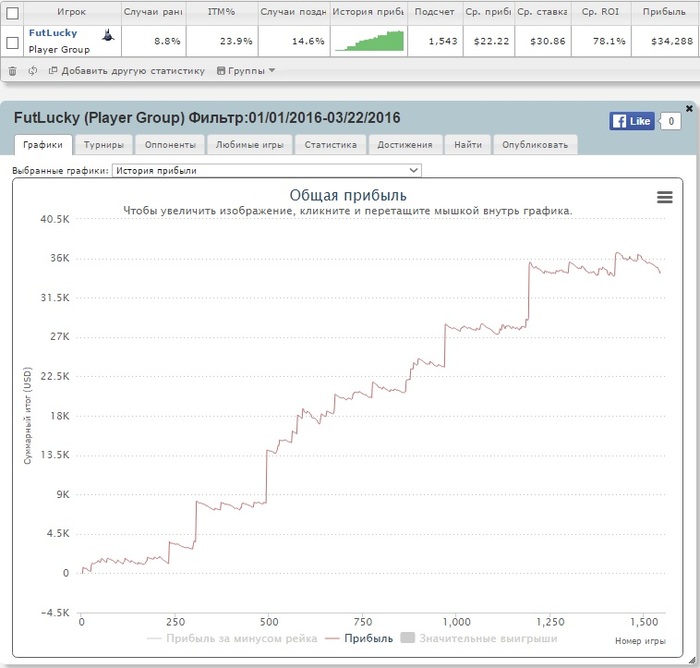
Task: Select the Статистика tab
Action: coord(330,145)
